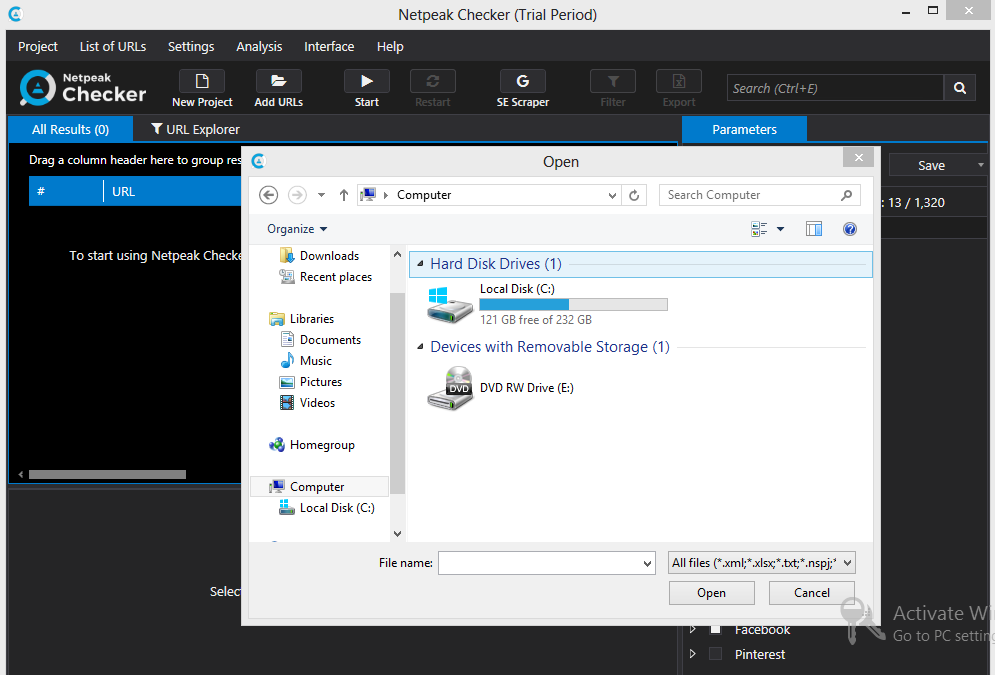
Task: Open the Documents library
Action: 330,339
